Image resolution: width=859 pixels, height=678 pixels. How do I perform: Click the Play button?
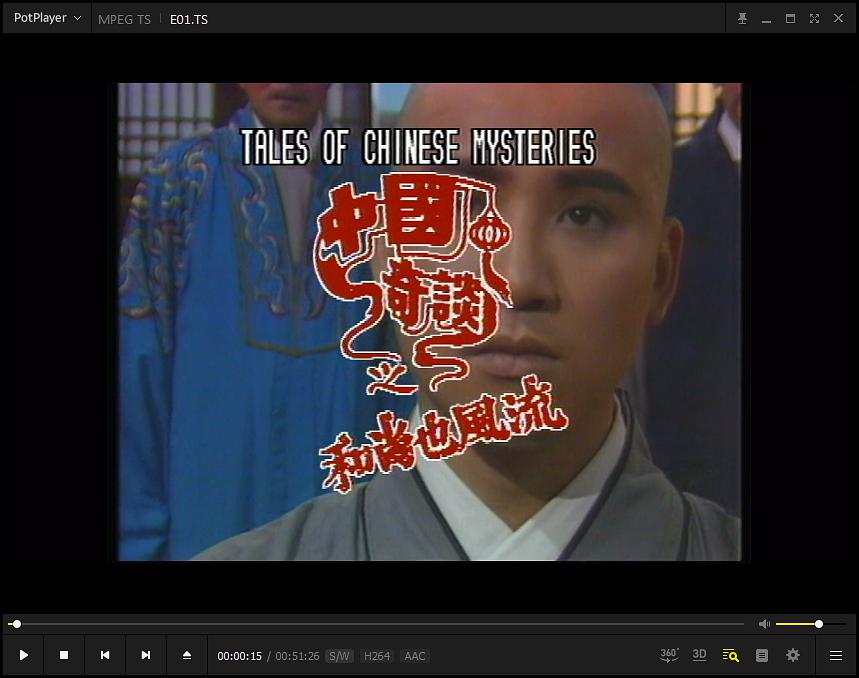click(24, 655)
